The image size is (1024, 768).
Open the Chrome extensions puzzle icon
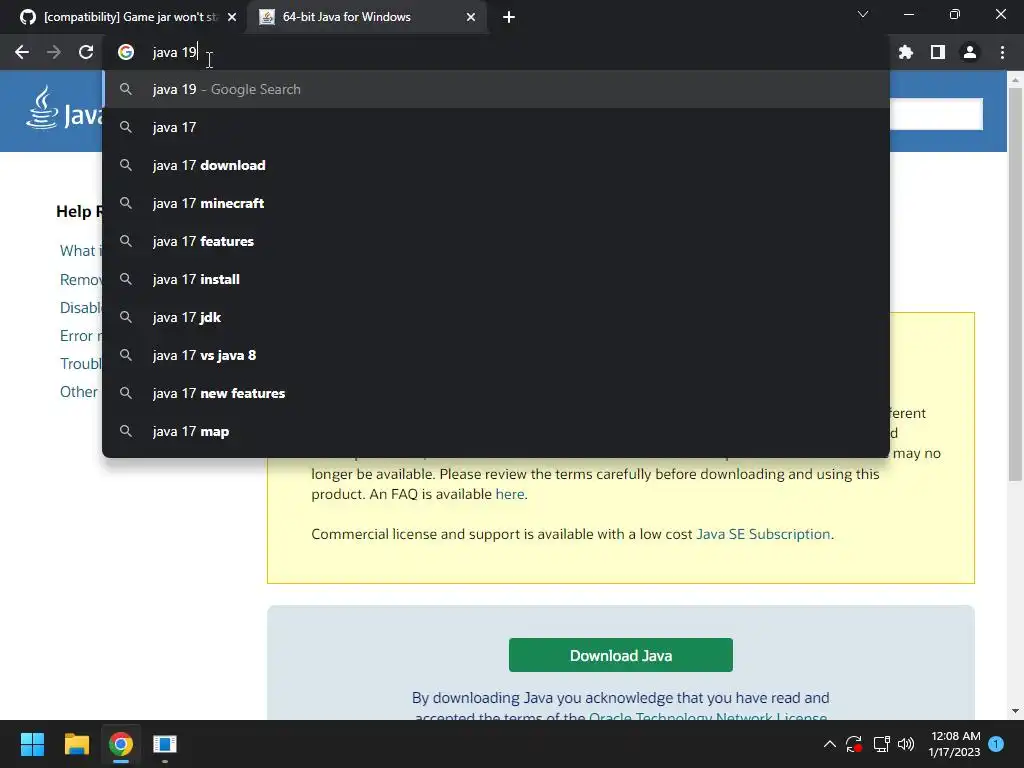click(x=905, y=52)
